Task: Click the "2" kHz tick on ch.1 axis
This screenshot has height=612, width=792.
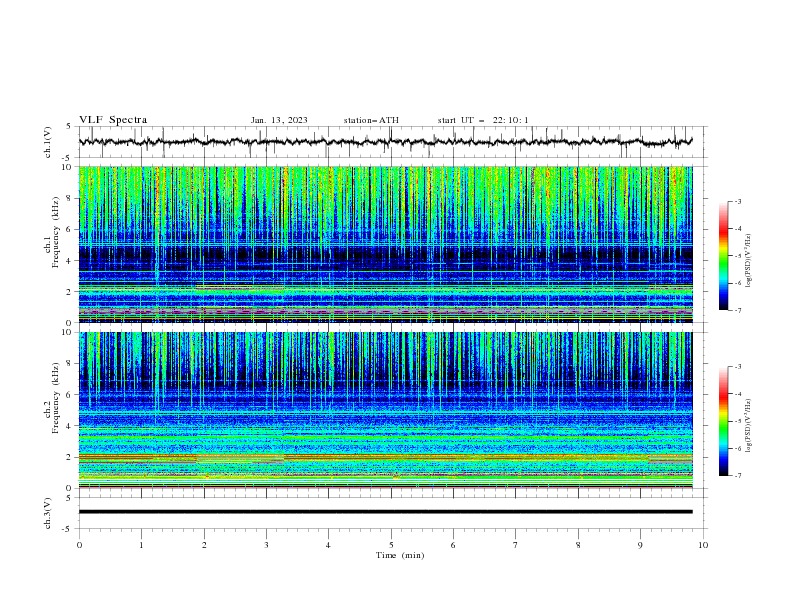Action: coord(69,292)
